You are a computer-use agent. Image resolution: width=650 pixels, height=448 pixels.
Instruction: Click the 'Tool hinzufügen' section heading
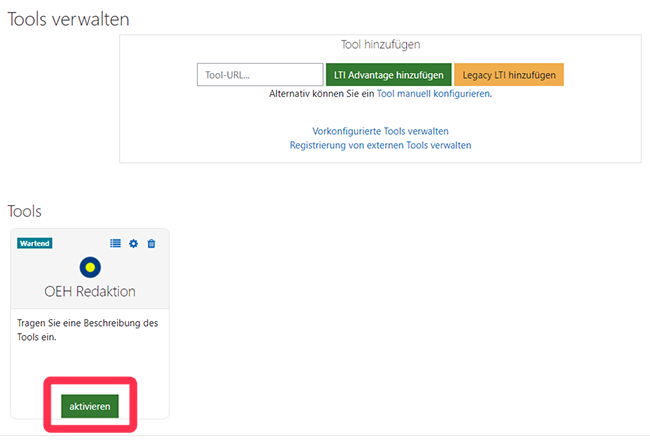[380, 45]
